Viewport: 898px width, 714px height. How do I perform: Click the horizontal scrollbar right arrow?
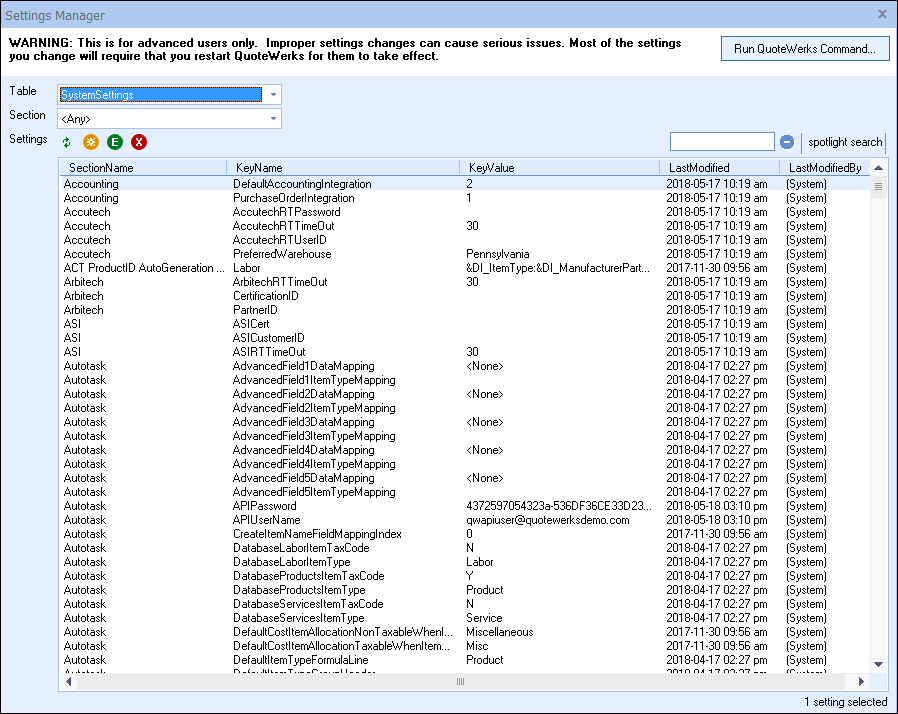pyautogui.click(x=861, y=681)
